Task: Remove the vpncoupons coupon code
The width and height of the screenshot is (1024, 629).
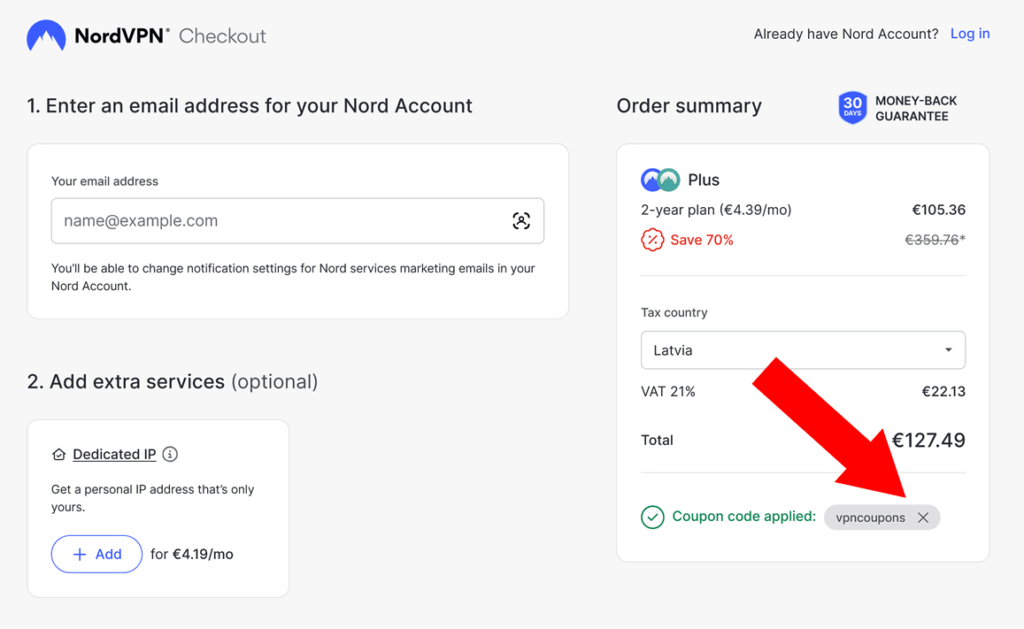Action: pos(923,517)
